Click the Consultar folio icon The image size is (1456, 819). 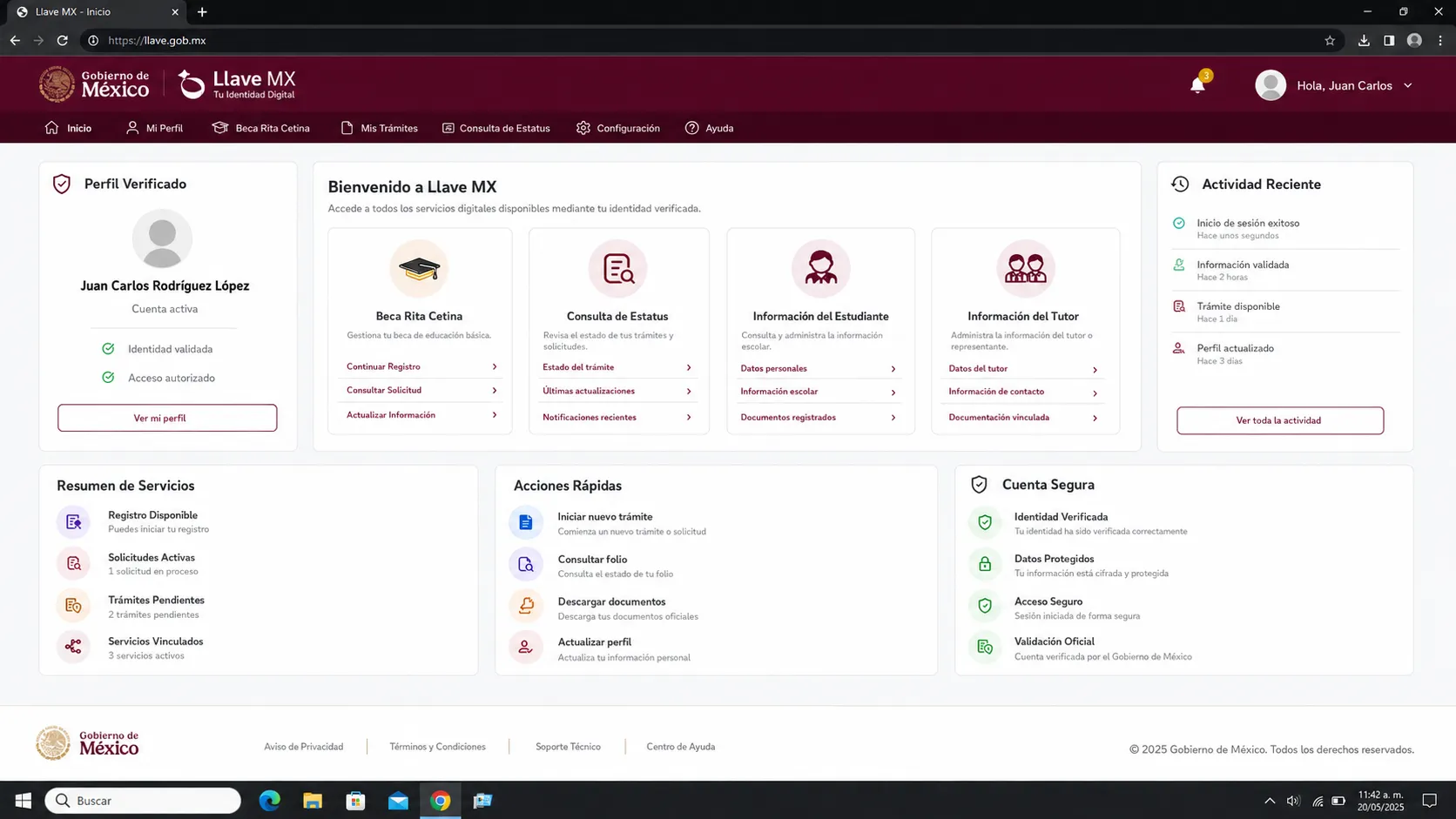click(x=525, y=565)
